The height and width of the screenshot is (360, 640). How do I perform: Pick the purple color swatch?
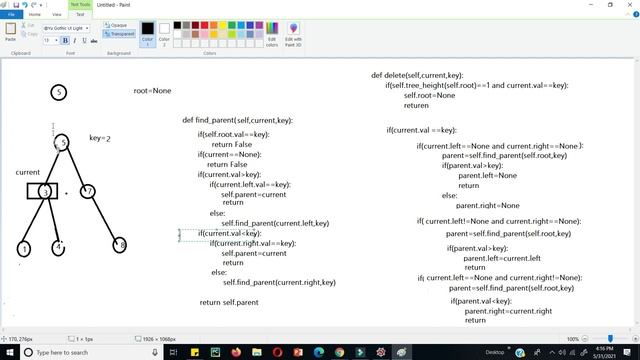click(259, 25)
